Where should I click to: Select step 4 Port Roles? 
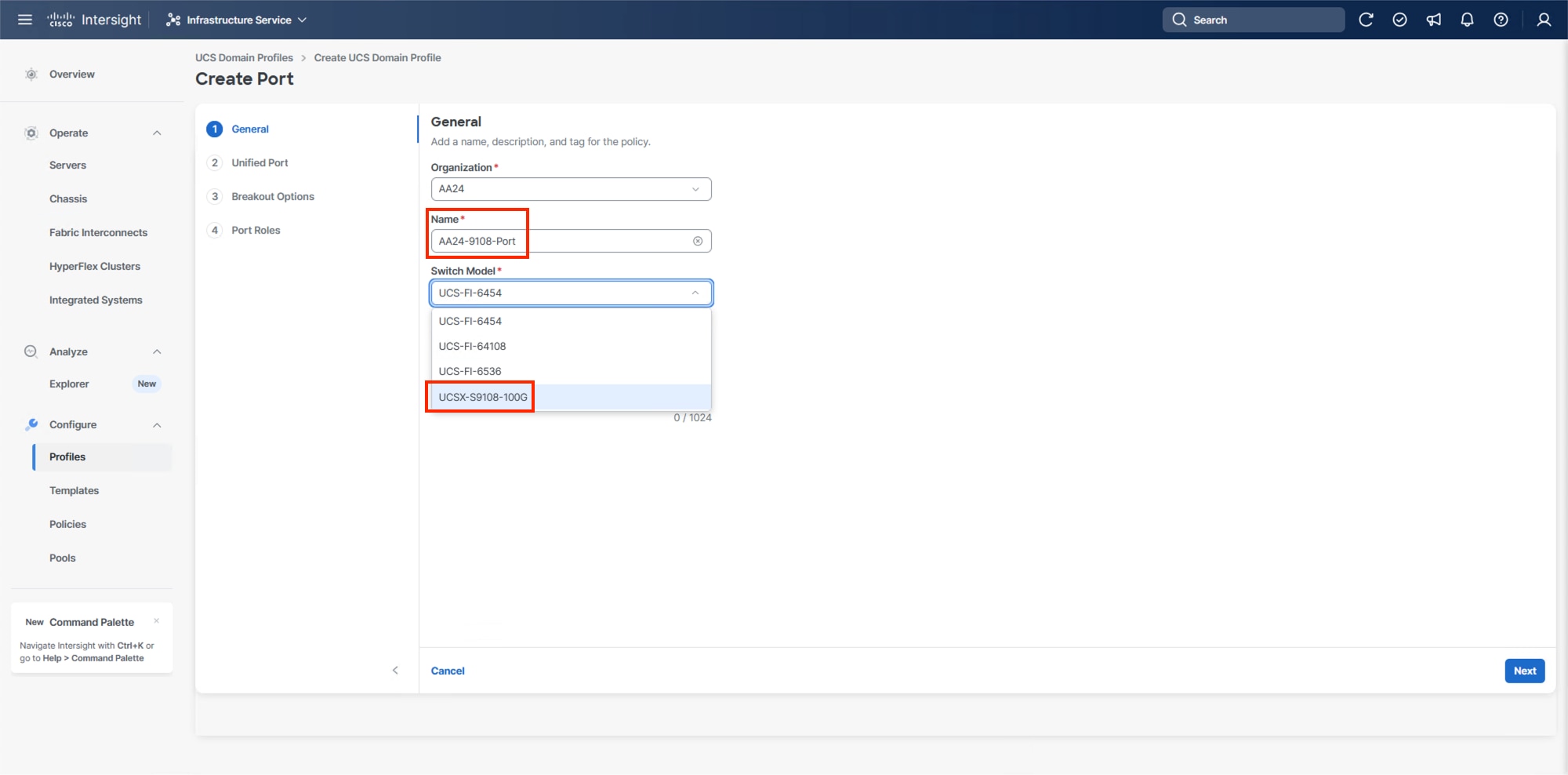click(x=255, y=230)
